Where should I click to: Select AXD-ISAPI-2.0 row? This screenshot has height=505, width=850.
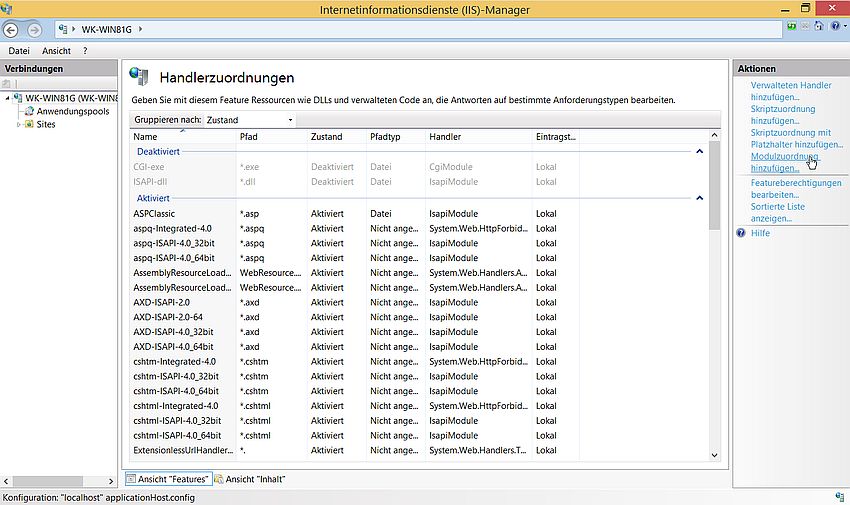tap(355, 302)
